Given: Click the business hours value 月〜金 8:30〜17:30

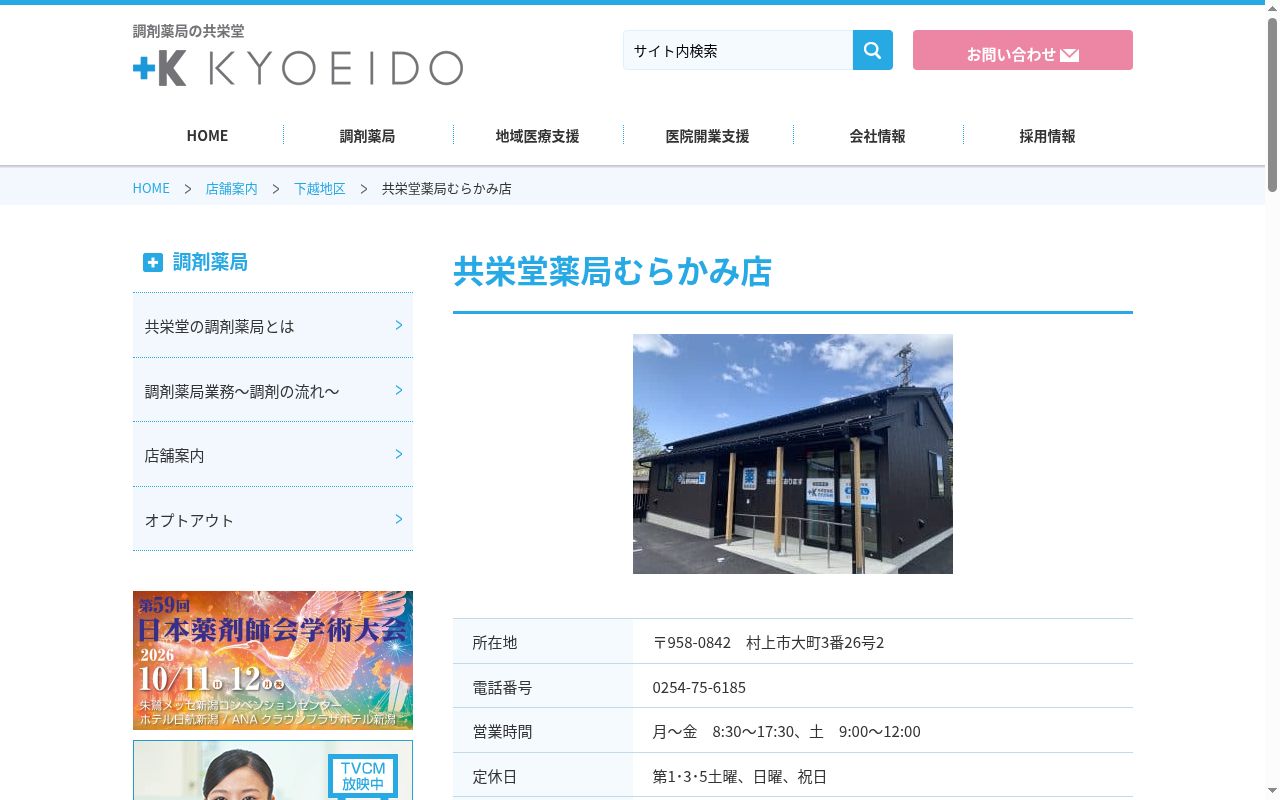Looking at the screenshot, I should coord(723,731).
